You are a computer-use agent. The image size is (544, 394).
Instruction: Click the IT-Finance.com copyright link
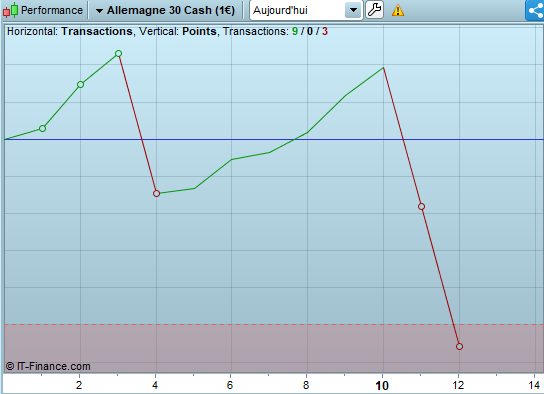(48, 366)
